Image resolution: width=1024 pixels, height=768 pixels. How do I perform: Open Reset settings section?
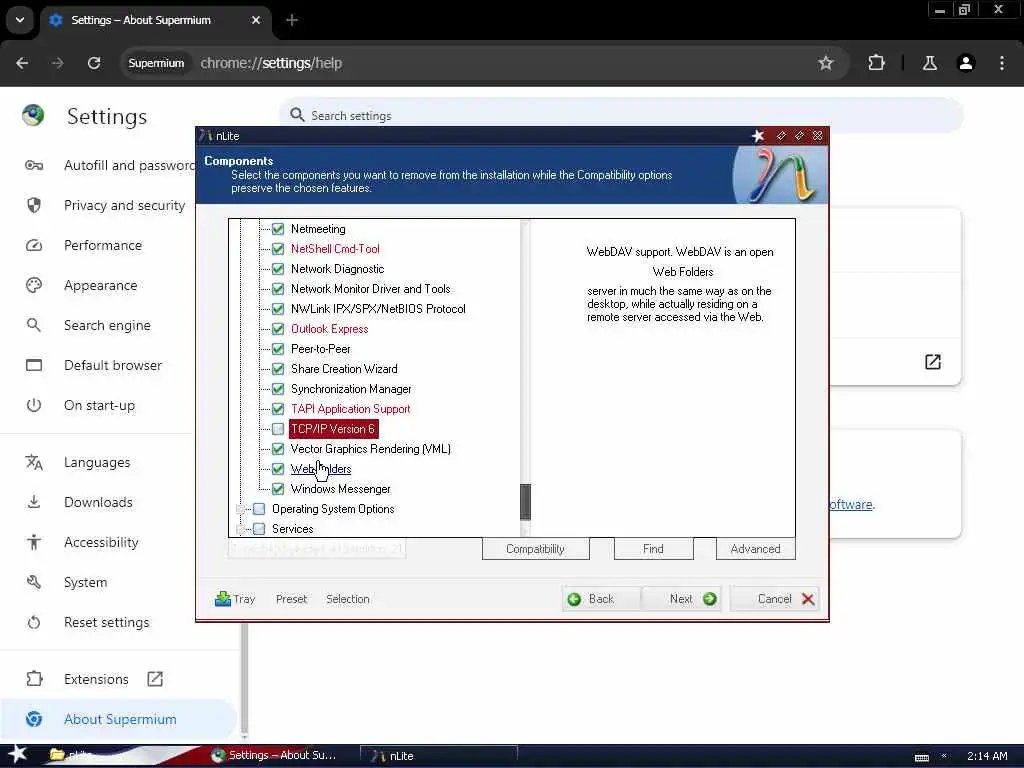tap(106, 622)
